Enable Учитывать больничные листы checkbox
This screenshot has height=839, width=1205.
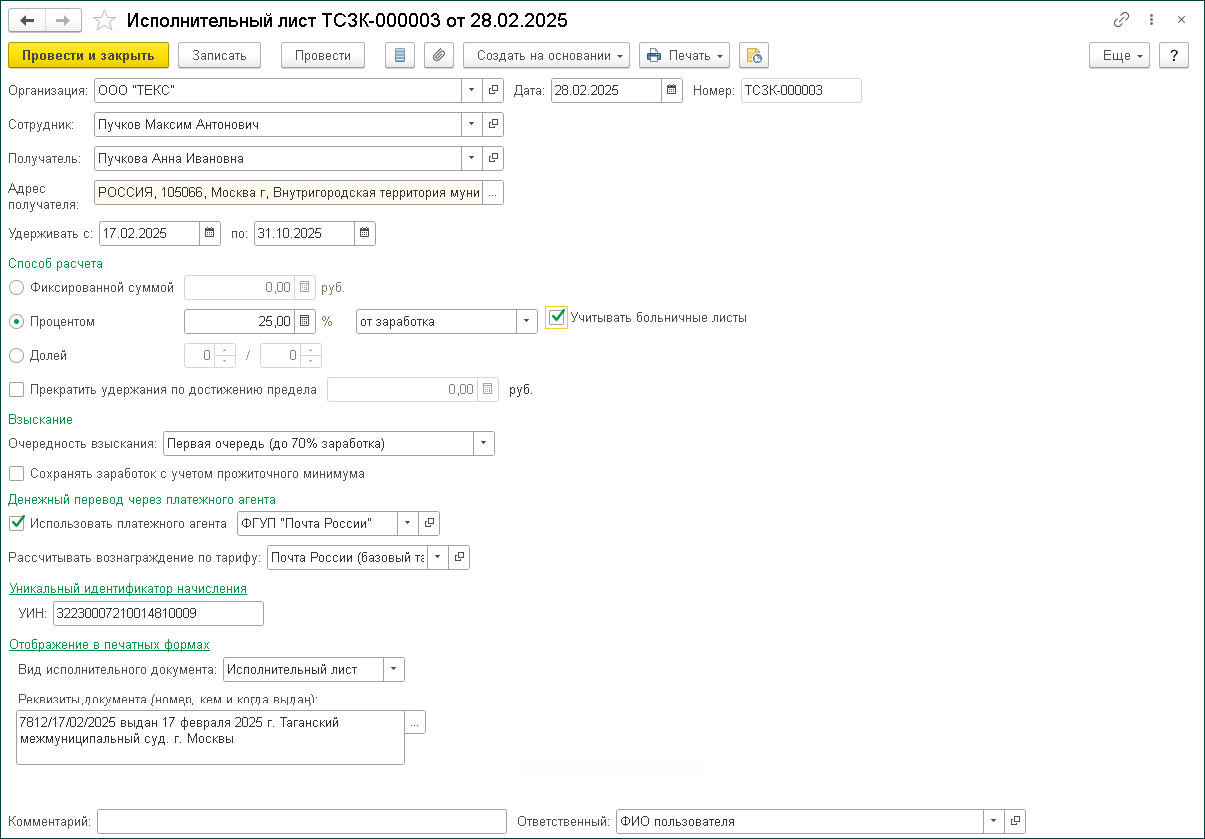[x=557, y=318]
